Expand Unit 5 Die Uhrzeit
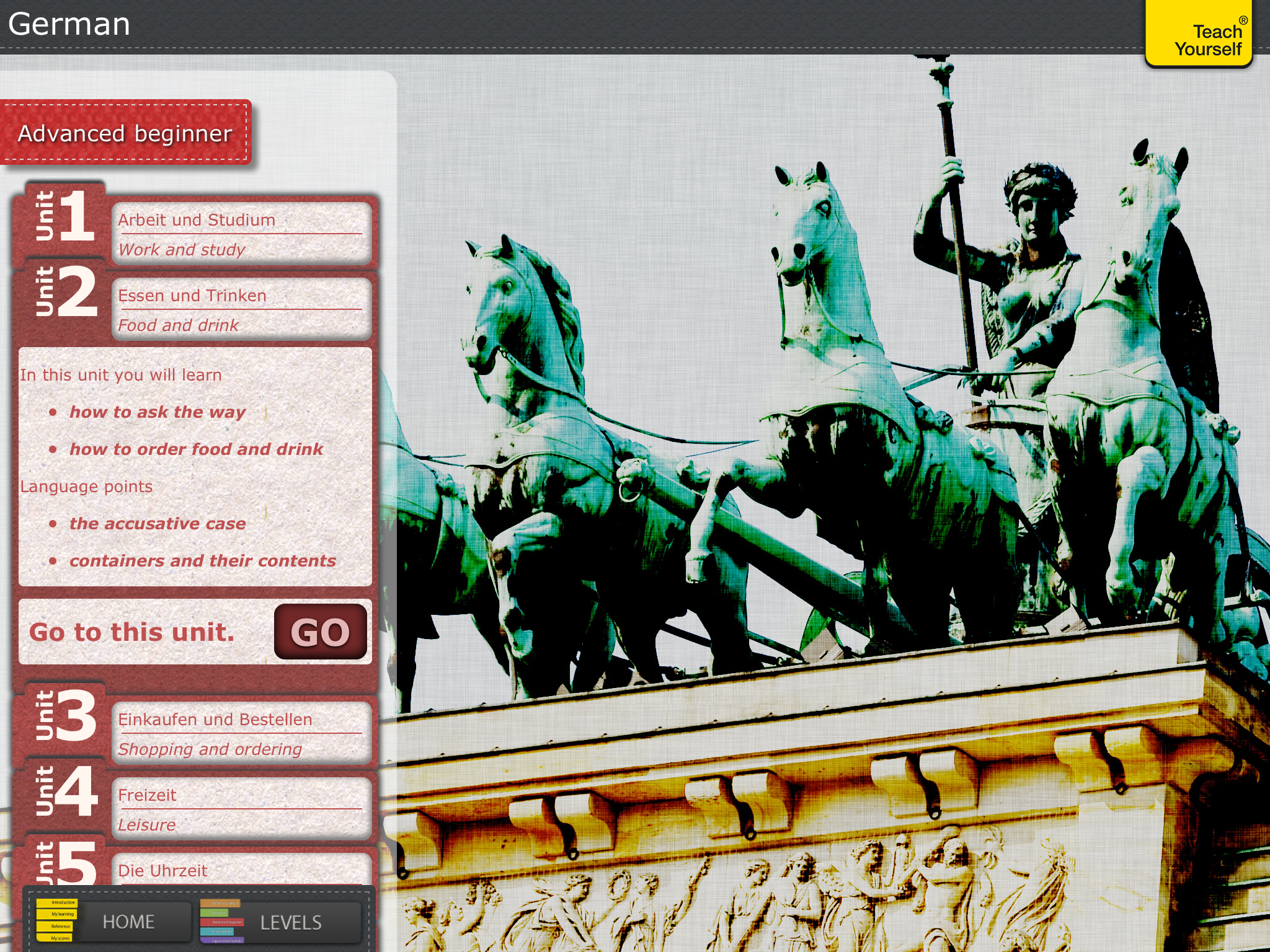Viewport: 1270px width, 952px height. point(241,871)
